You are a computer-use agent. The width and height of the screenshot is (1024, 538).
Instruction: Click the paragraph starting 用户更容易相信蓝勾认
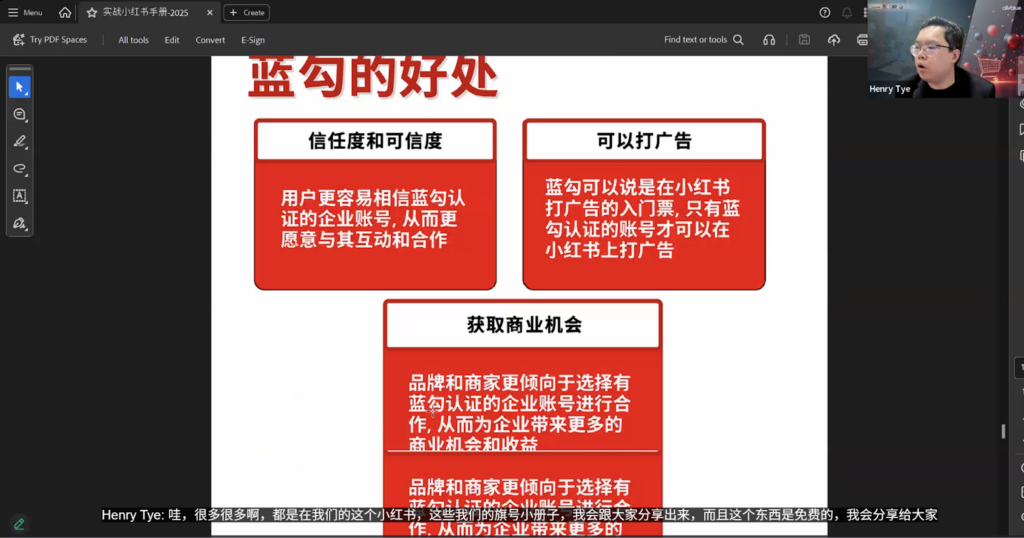coord(373,219)
